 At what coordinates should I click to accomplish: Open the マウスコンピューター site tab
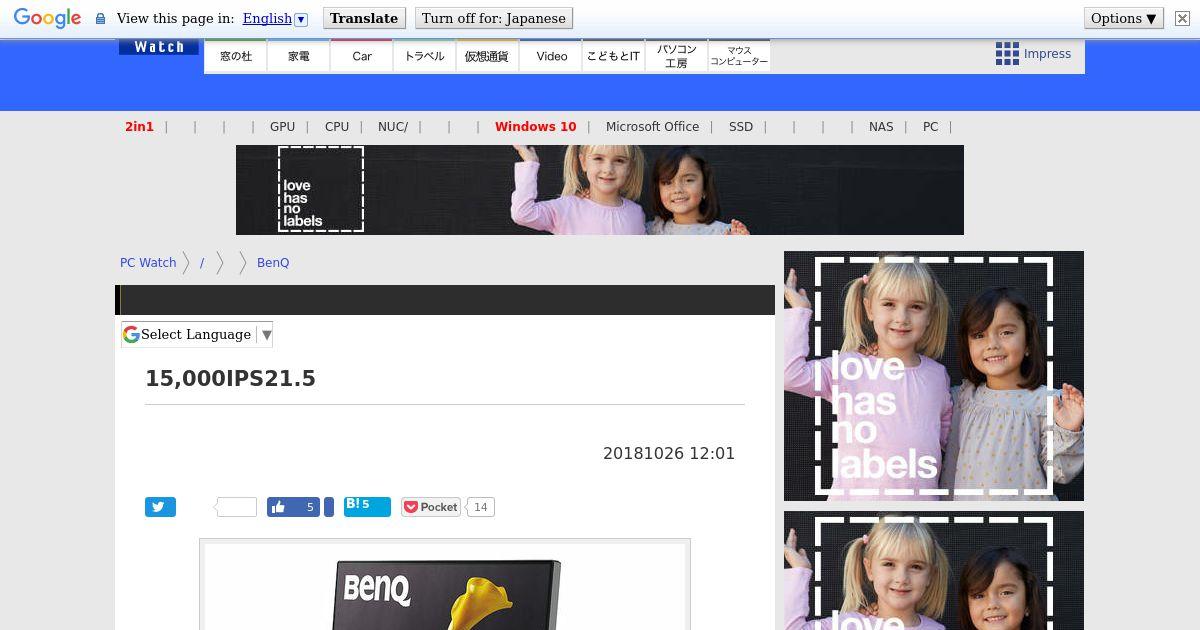coord(739,56)
